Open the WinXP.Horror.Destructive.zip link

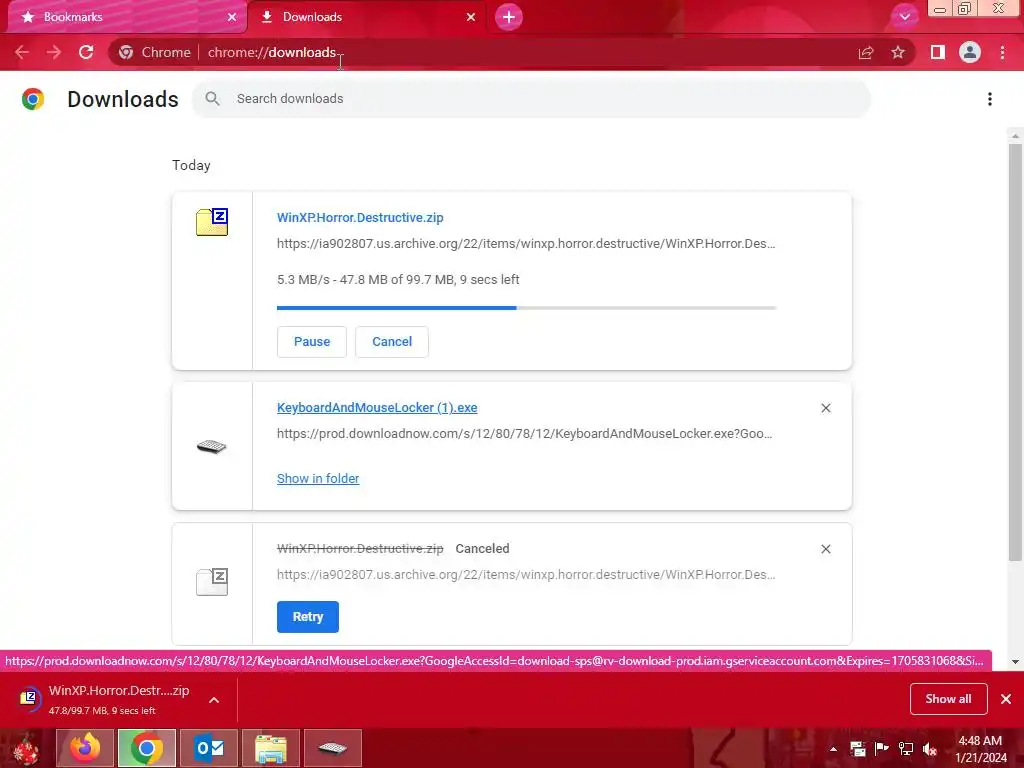360,218
